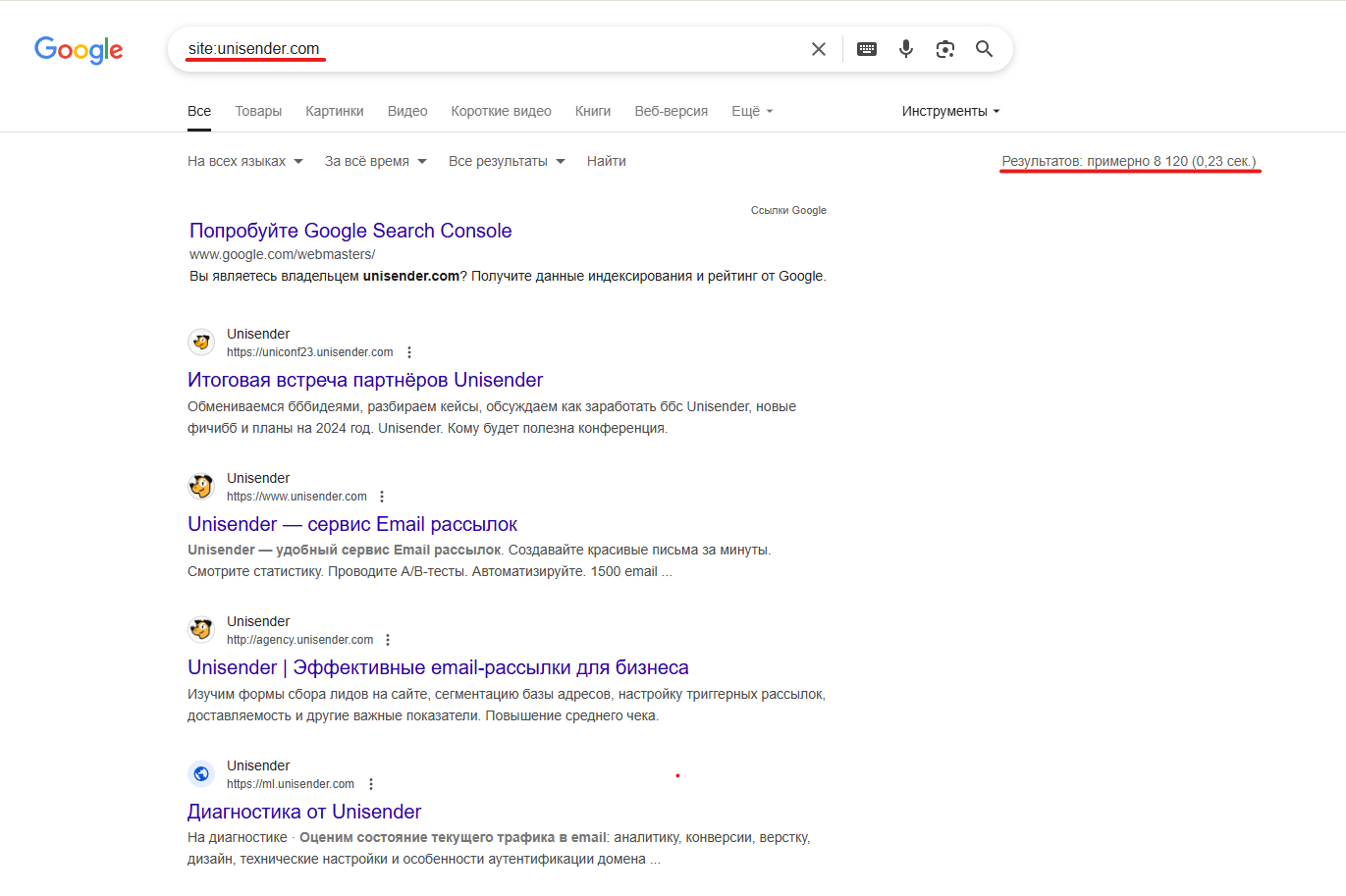Open Эффективные email-рассылки для бизнеса result
This screenshot has width=1346, height=896.
(438, 667)
